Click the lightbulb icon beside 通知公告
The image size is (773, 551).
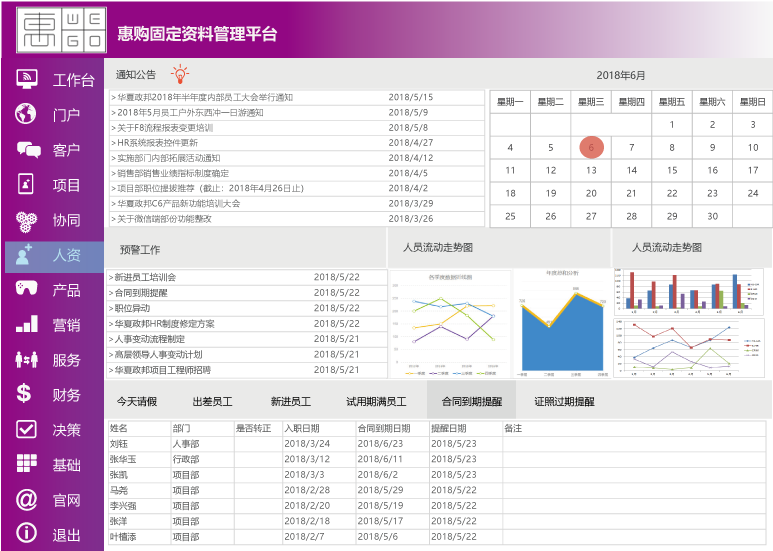tap(180, 74)
